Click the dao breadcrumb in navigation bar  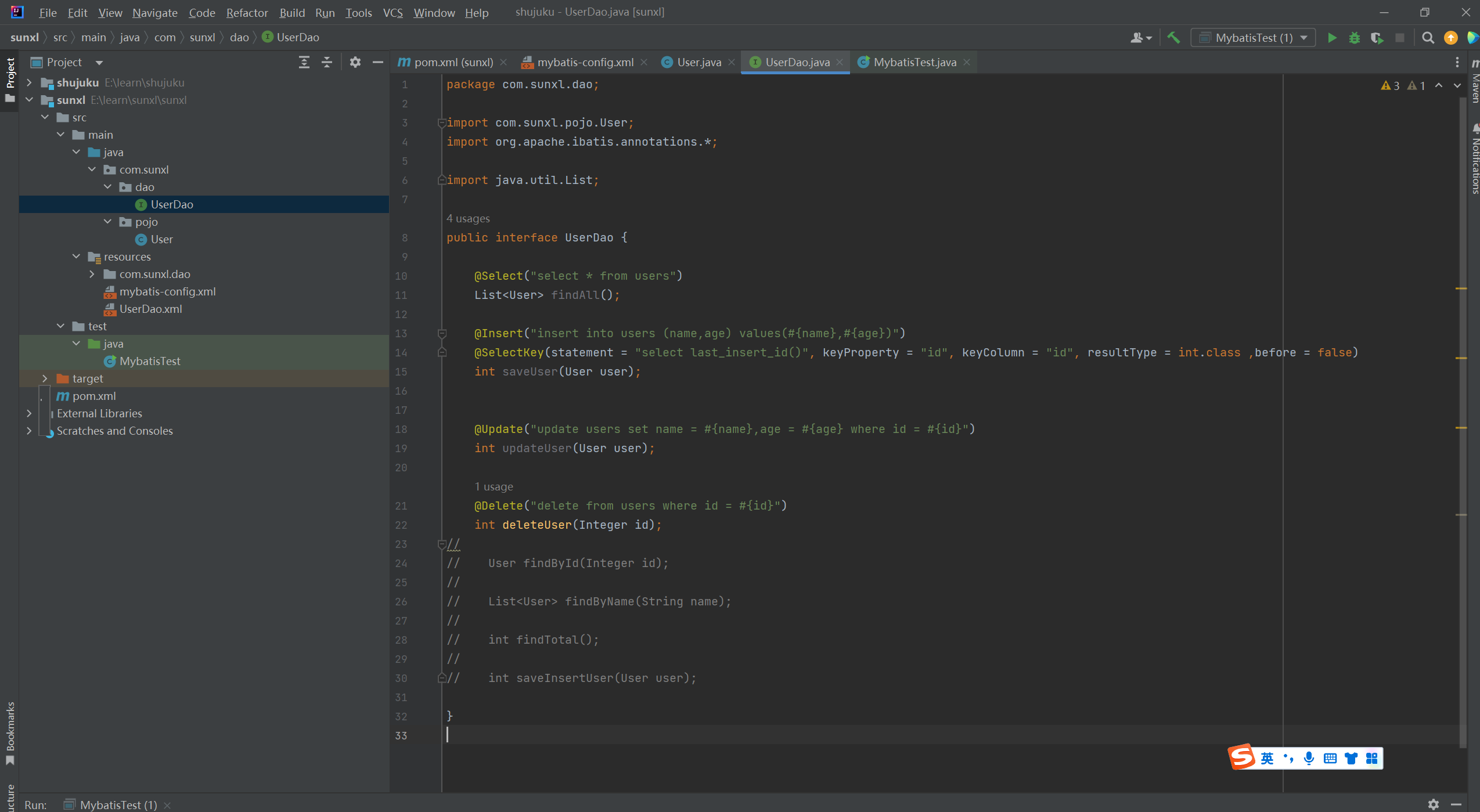point(239,37)
